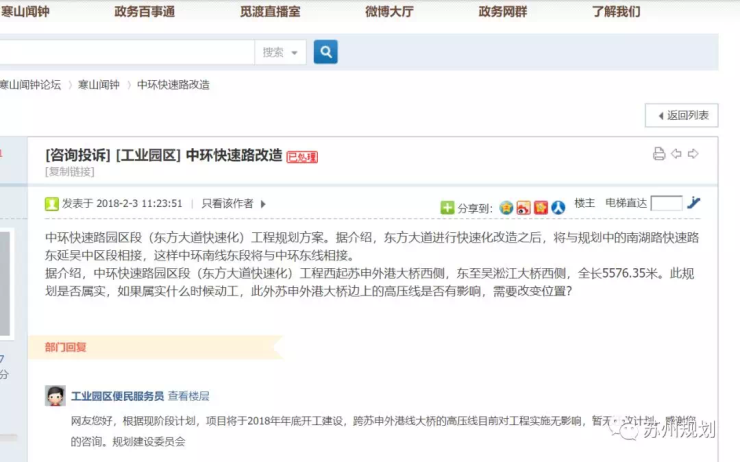
Task: Click the 返回列表 button
Action: 681,115
